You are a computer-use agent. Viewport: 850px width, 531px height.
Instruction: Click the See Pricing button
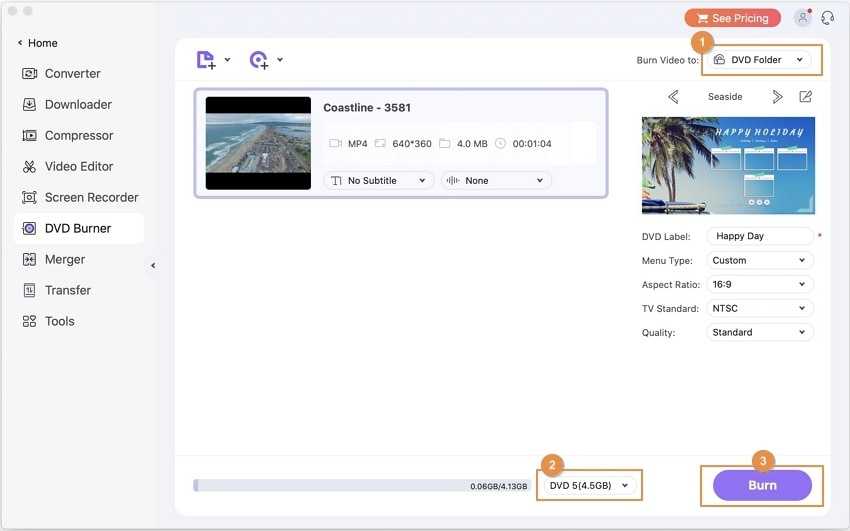[x=732, y=18]
